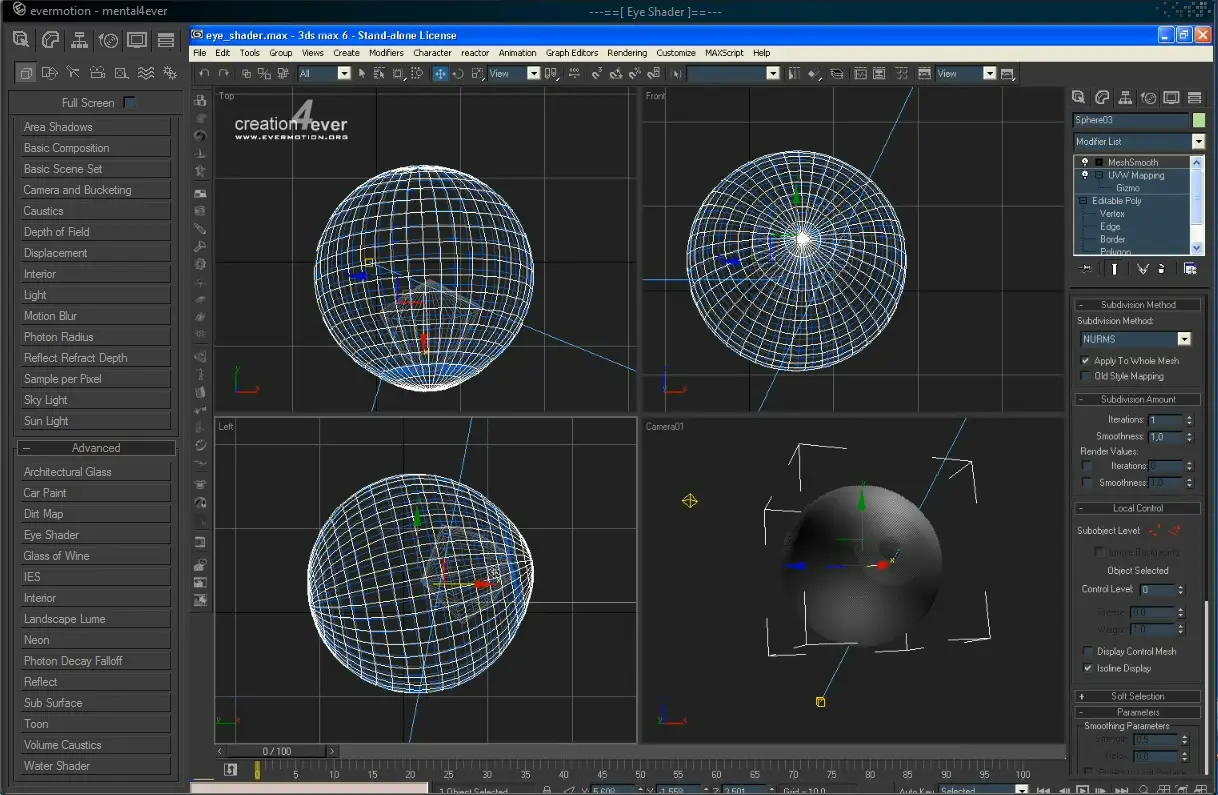
Task: Open the NURMS Subdivision Method dropdown
Action: [x=1182, y=338]
